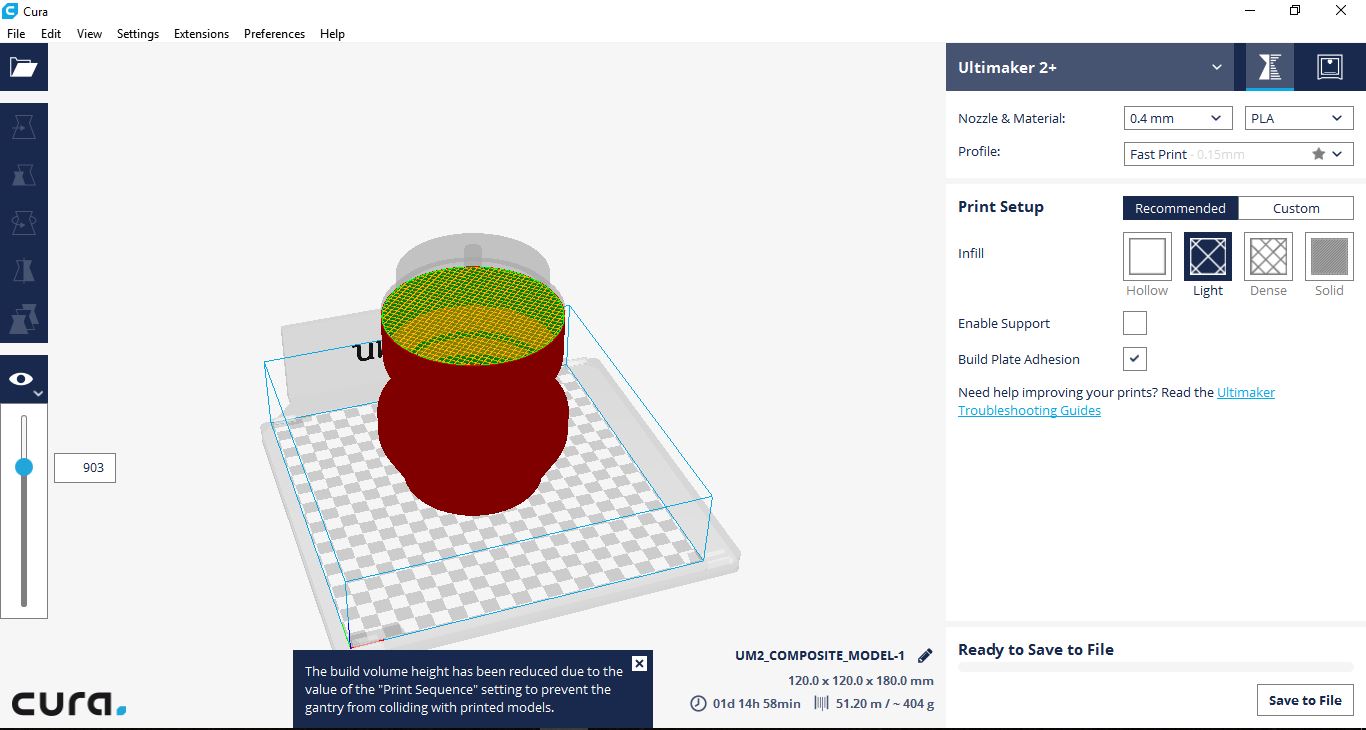Open the PLA material dropdown
1366x730 pixels.
pos(1299,118)
